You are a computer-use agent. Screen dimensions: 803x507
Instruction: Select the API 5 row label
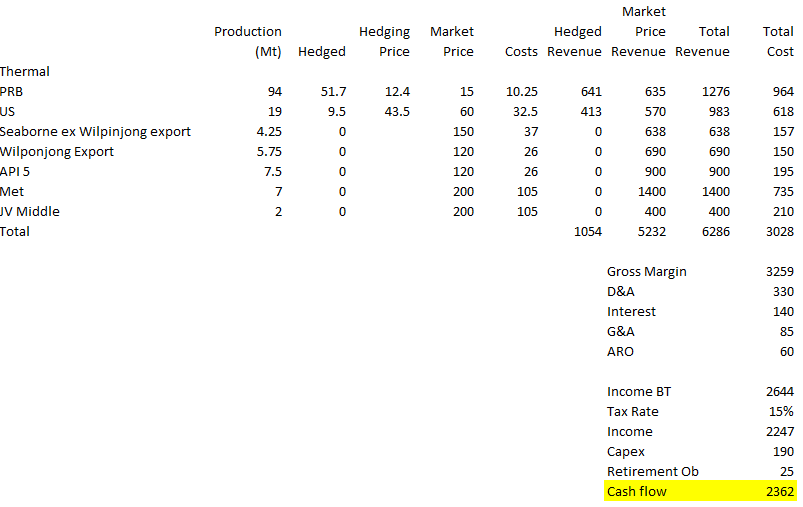pos(17,171)
